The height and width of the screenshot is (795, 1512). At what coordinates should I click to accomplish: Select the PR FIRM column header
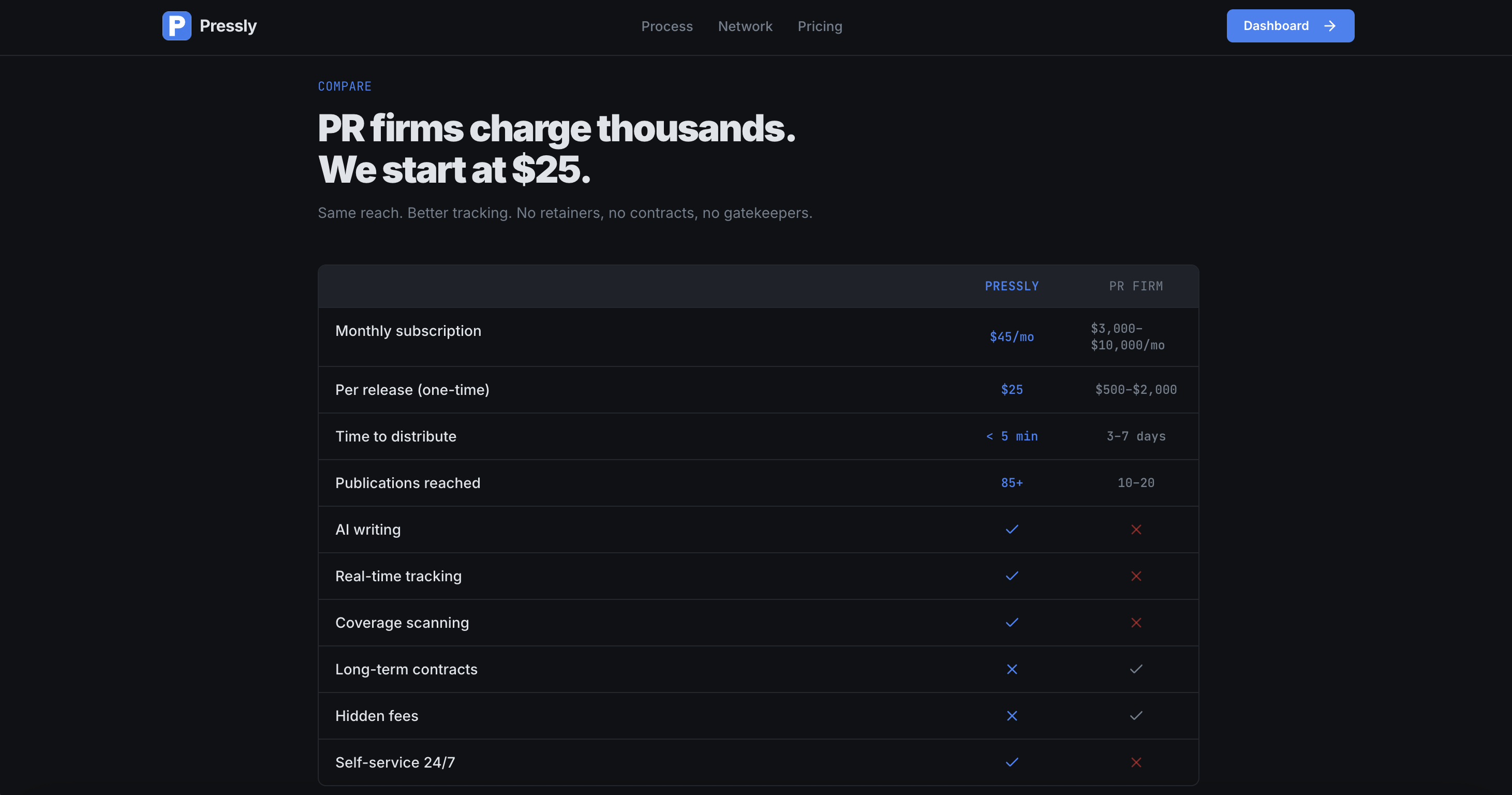(x=1135, y=286)
